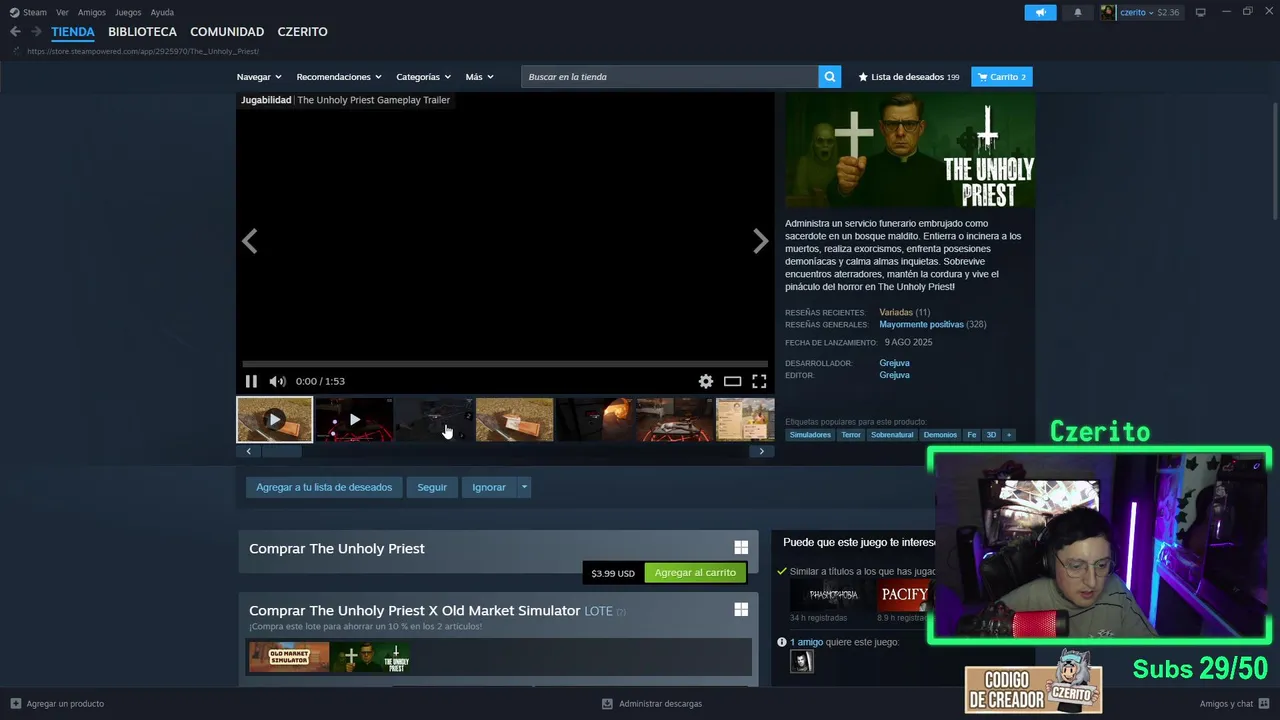Expand the Más dropdown menu

[479, 77]
